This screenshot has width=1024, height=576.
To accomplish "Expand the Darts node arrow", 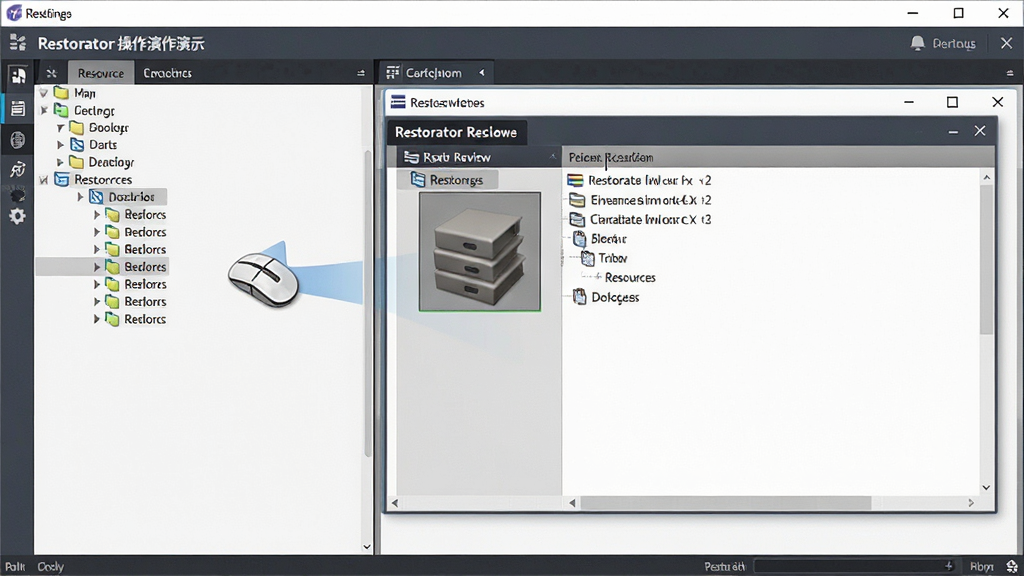I will tap(61, 144).
